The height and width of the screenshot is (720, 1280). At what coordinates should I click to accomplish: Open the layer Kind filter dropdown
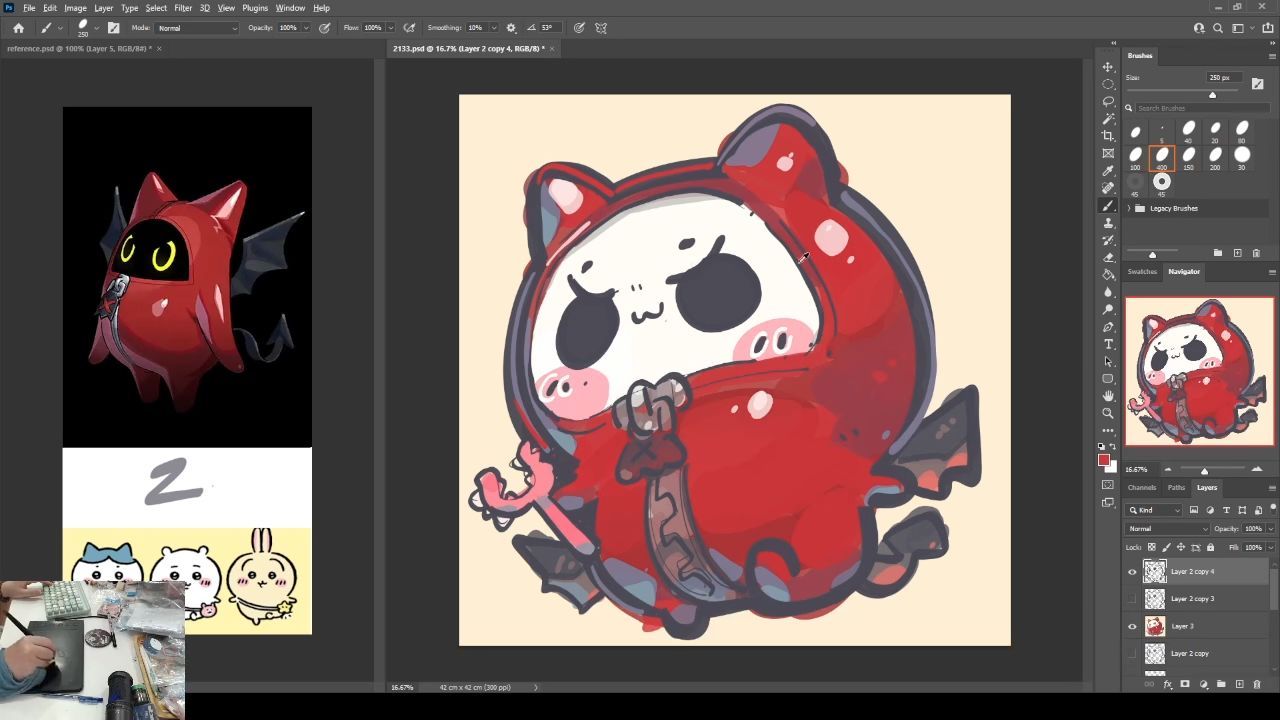tap(1155, 510)
